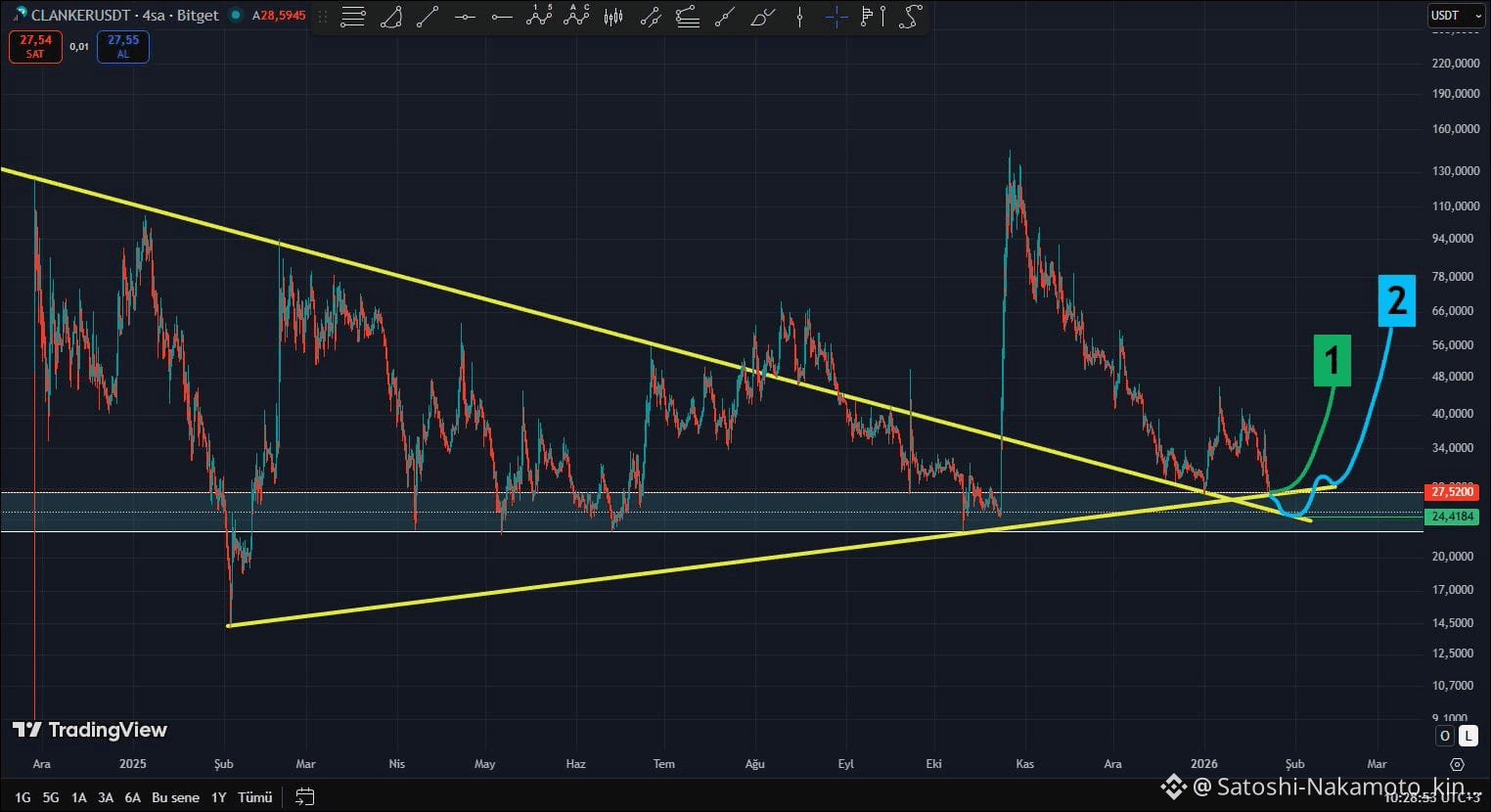Screen dimensions: 1491x812
Task: Select the candlestick bars pattern tool
Action: coord(613,17)
